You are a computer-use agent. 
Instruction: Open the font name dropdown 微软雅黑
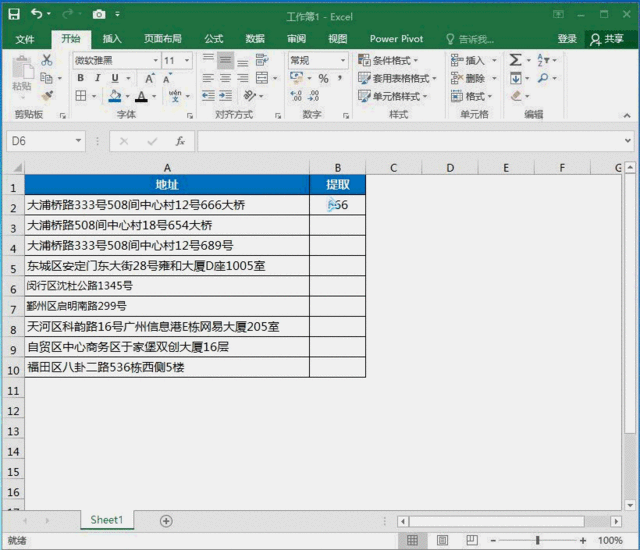(x=156, y=60)
